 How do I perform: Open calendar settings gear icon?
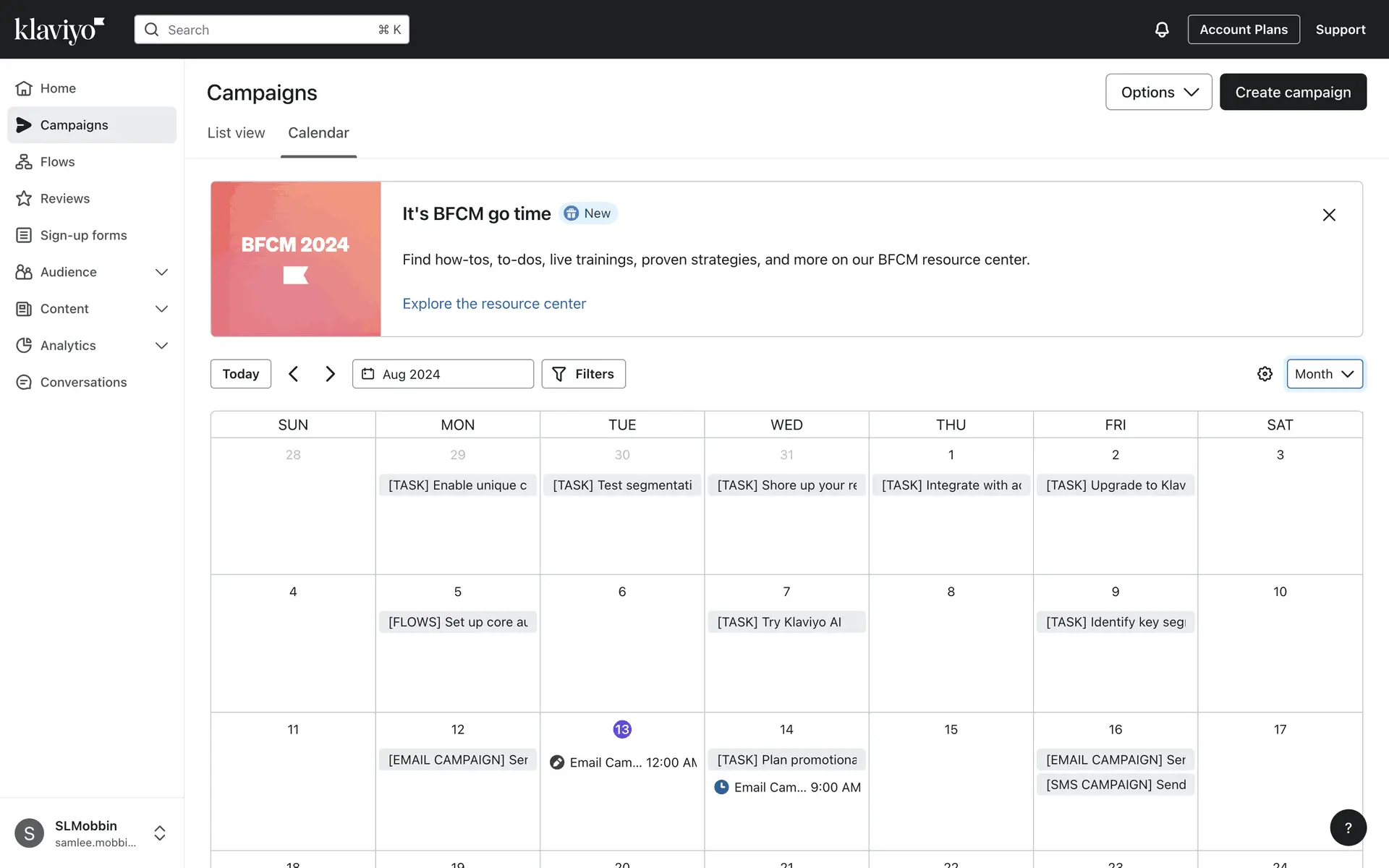click(x=1265, y=374)
